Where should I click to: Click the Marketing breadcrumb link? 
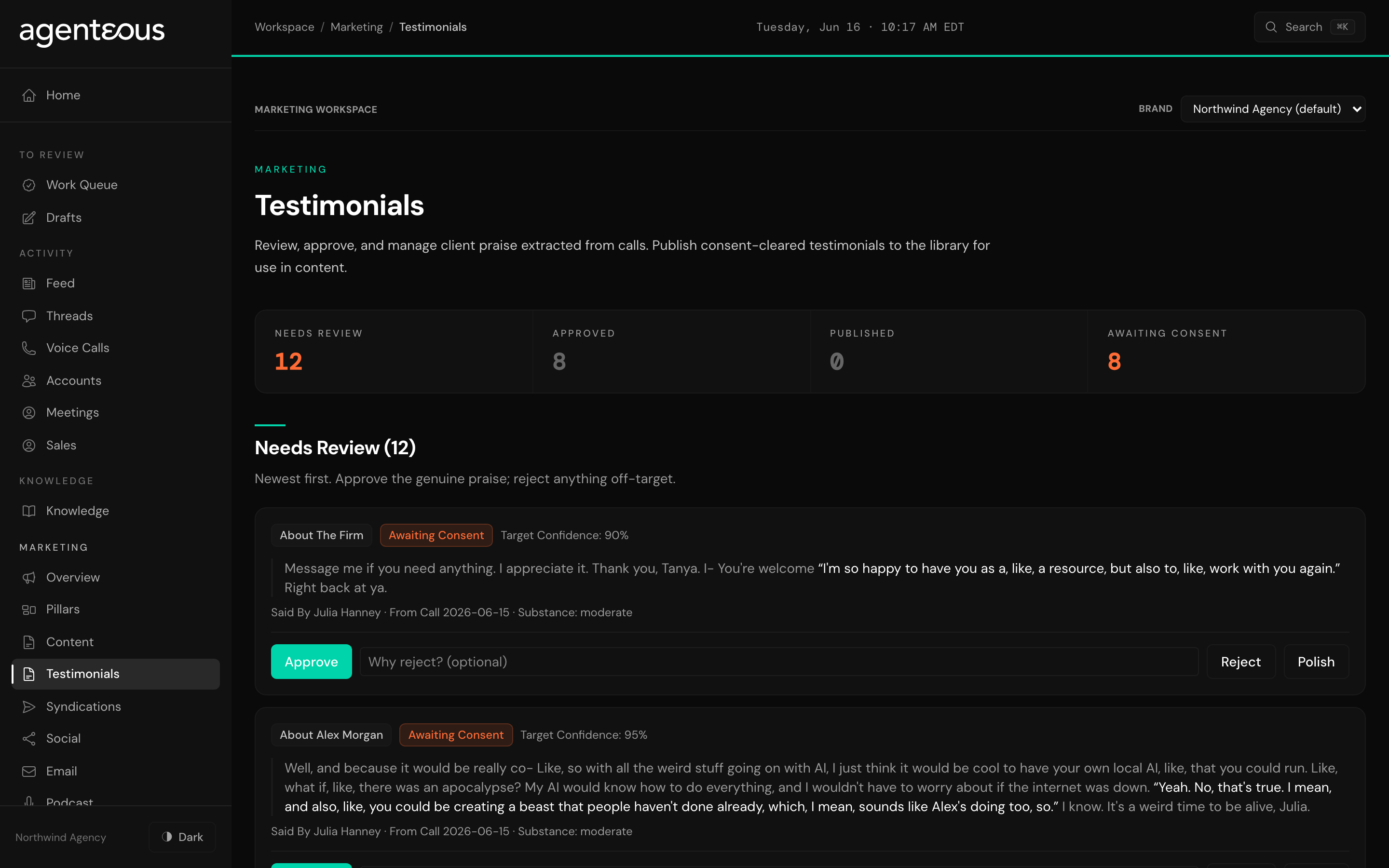click(356, 27)
